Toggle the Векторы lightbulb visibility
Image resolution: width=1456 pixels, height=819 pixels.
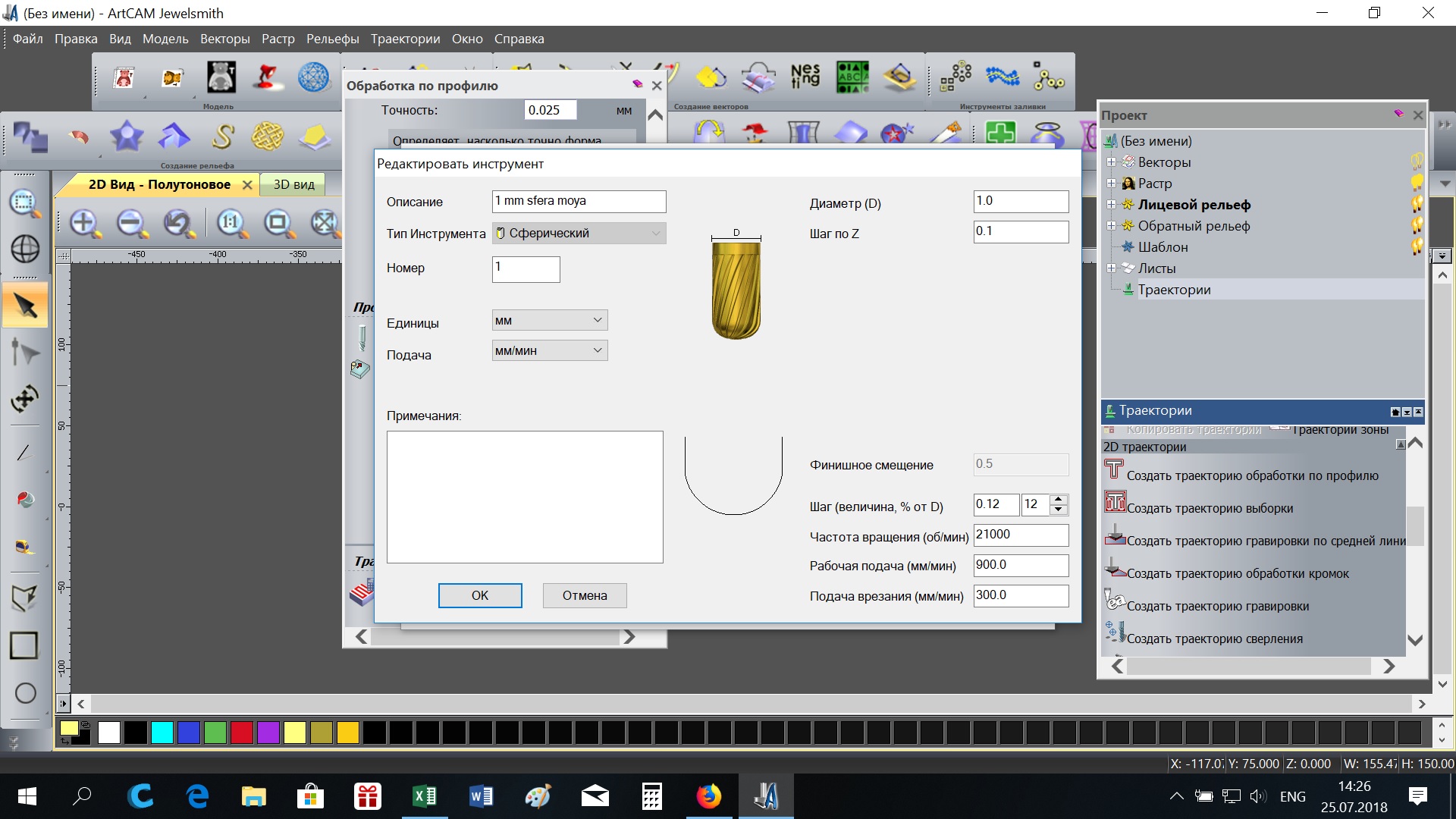(x=1416, y=162)
